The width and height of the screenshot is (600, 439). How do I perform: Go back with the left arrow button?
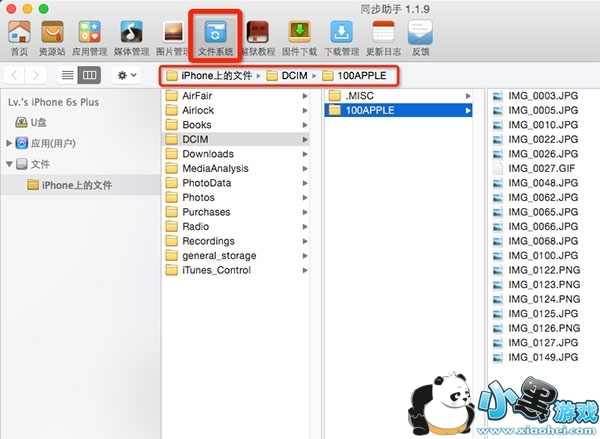15,75
